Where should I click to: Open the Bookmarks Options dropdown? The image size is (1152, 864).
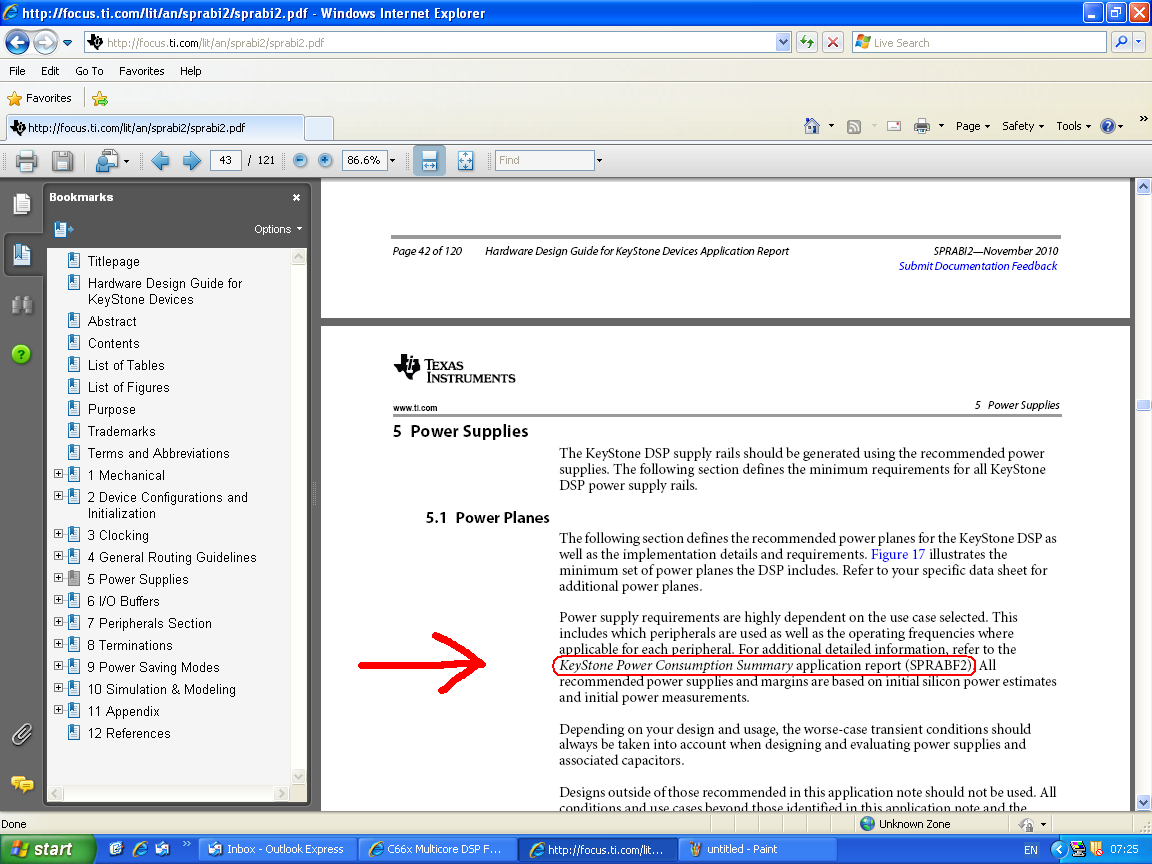coord(278,229)
